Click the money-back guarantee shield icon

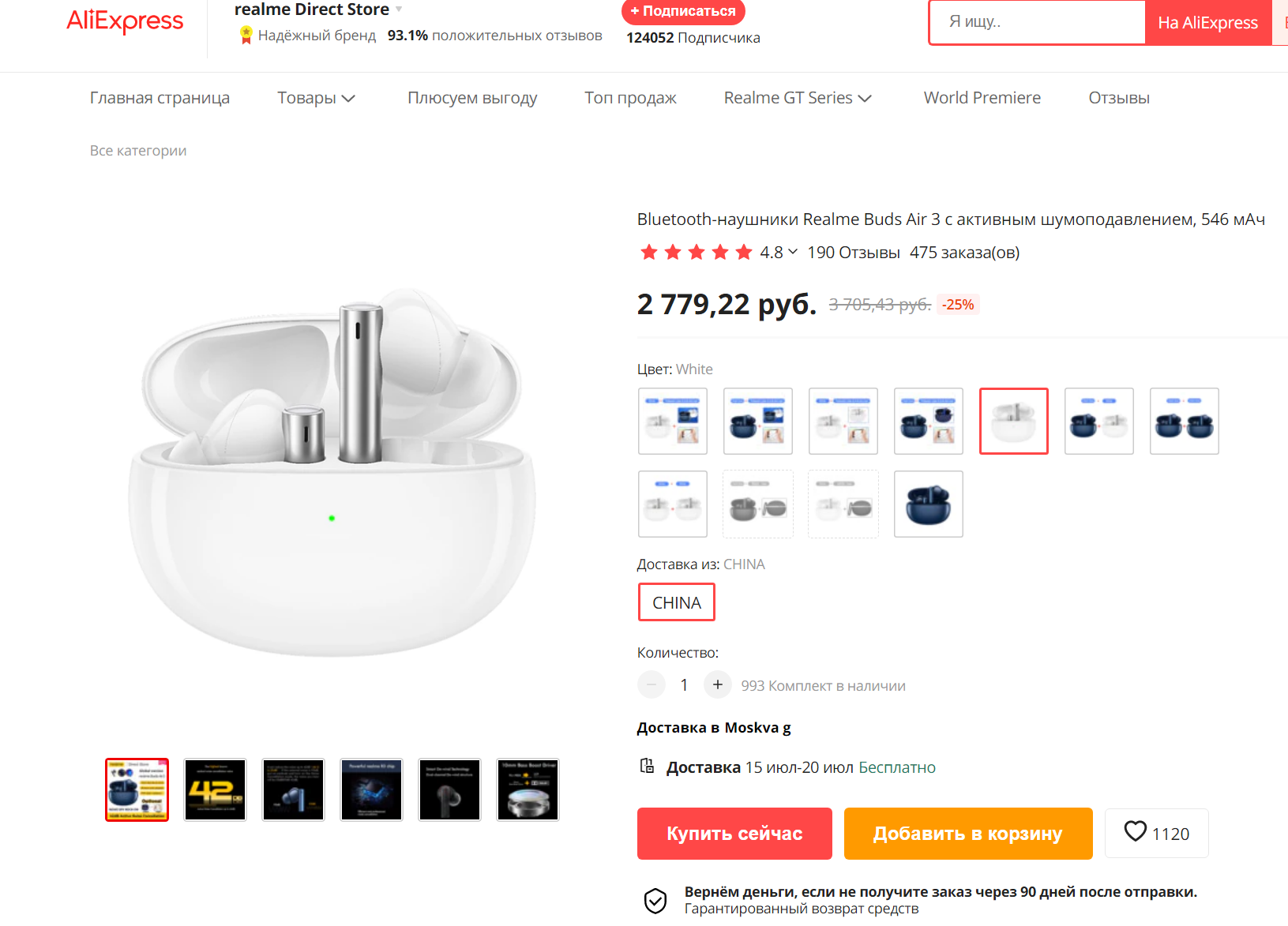(655, 900)
